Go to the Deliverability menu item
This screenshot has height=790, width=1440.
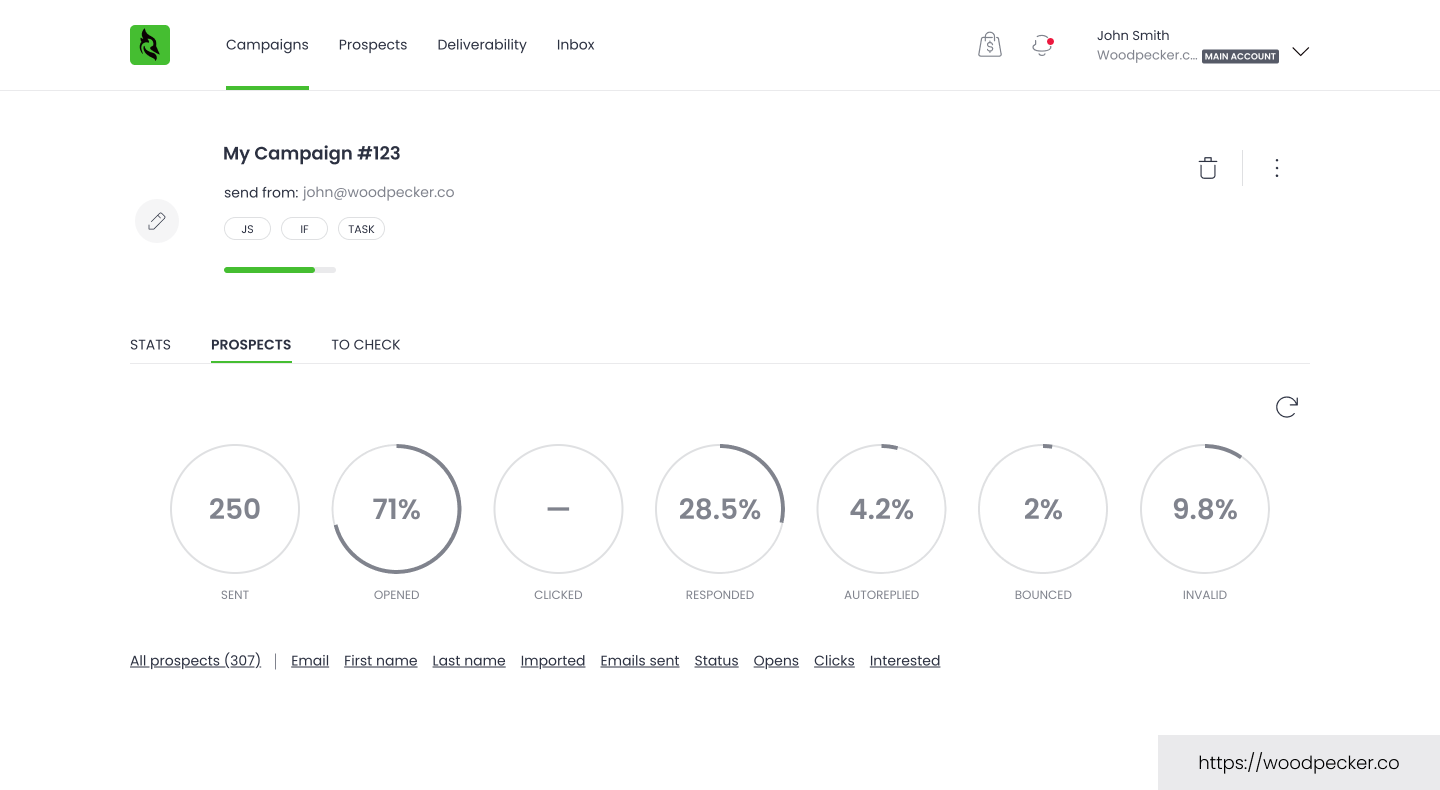click(x=482, y=45)
